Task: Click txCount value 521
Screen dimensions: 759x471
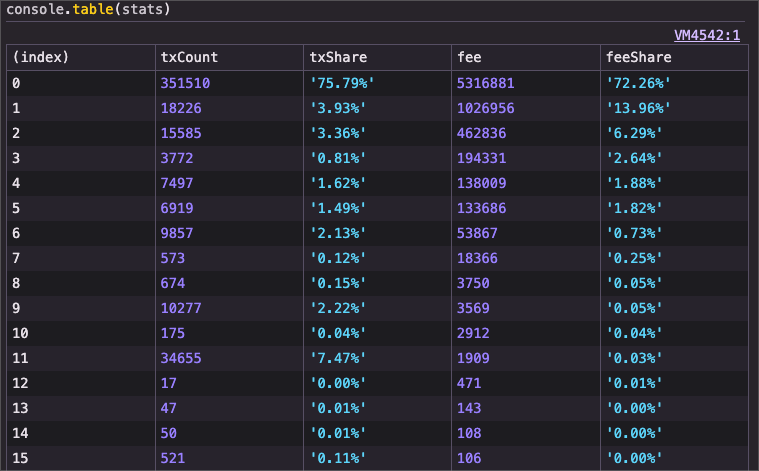Action: pos(173,458)
